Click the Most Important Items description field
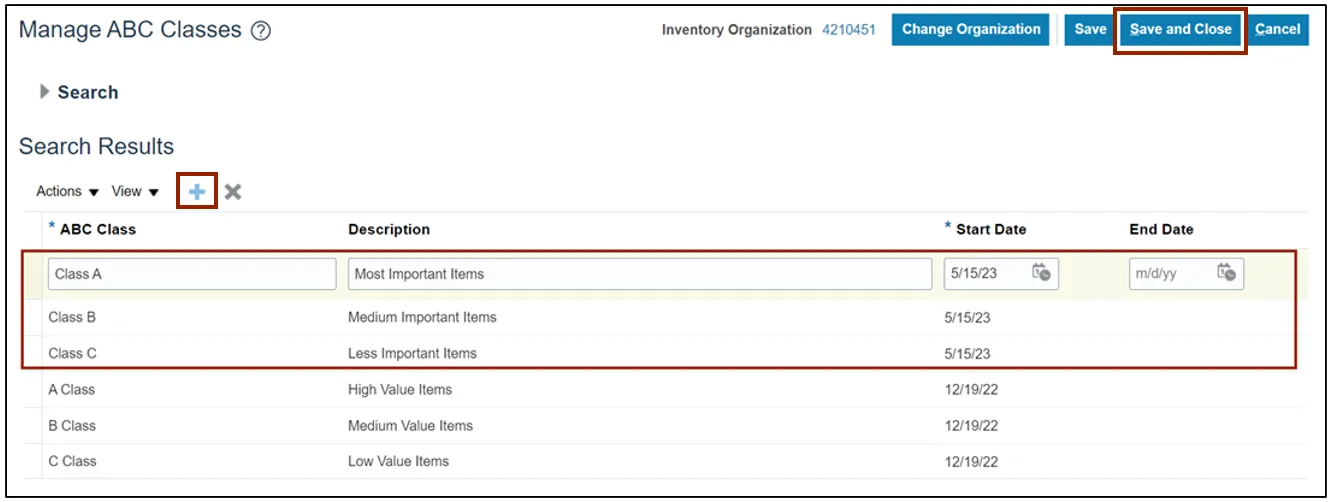 coord(640,274)
